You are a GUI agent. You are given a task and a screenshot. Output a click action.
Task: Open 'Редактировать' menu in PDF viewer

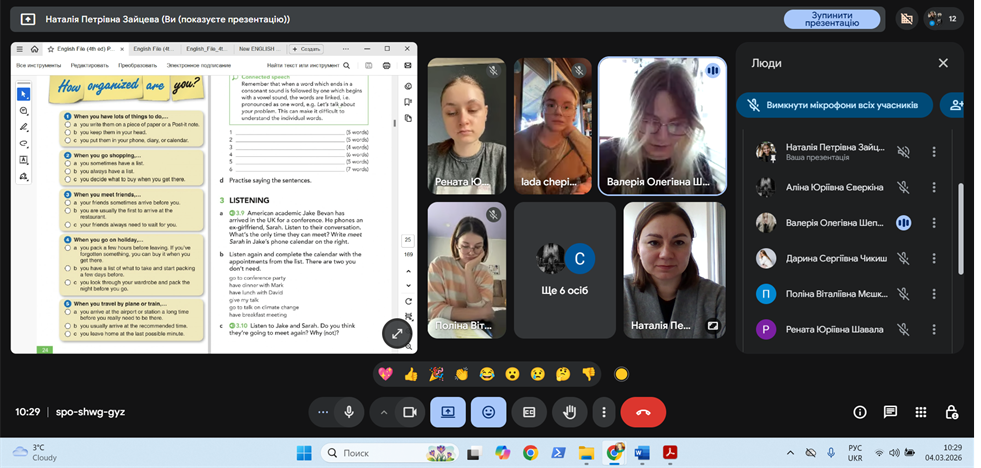pos(89,65)
